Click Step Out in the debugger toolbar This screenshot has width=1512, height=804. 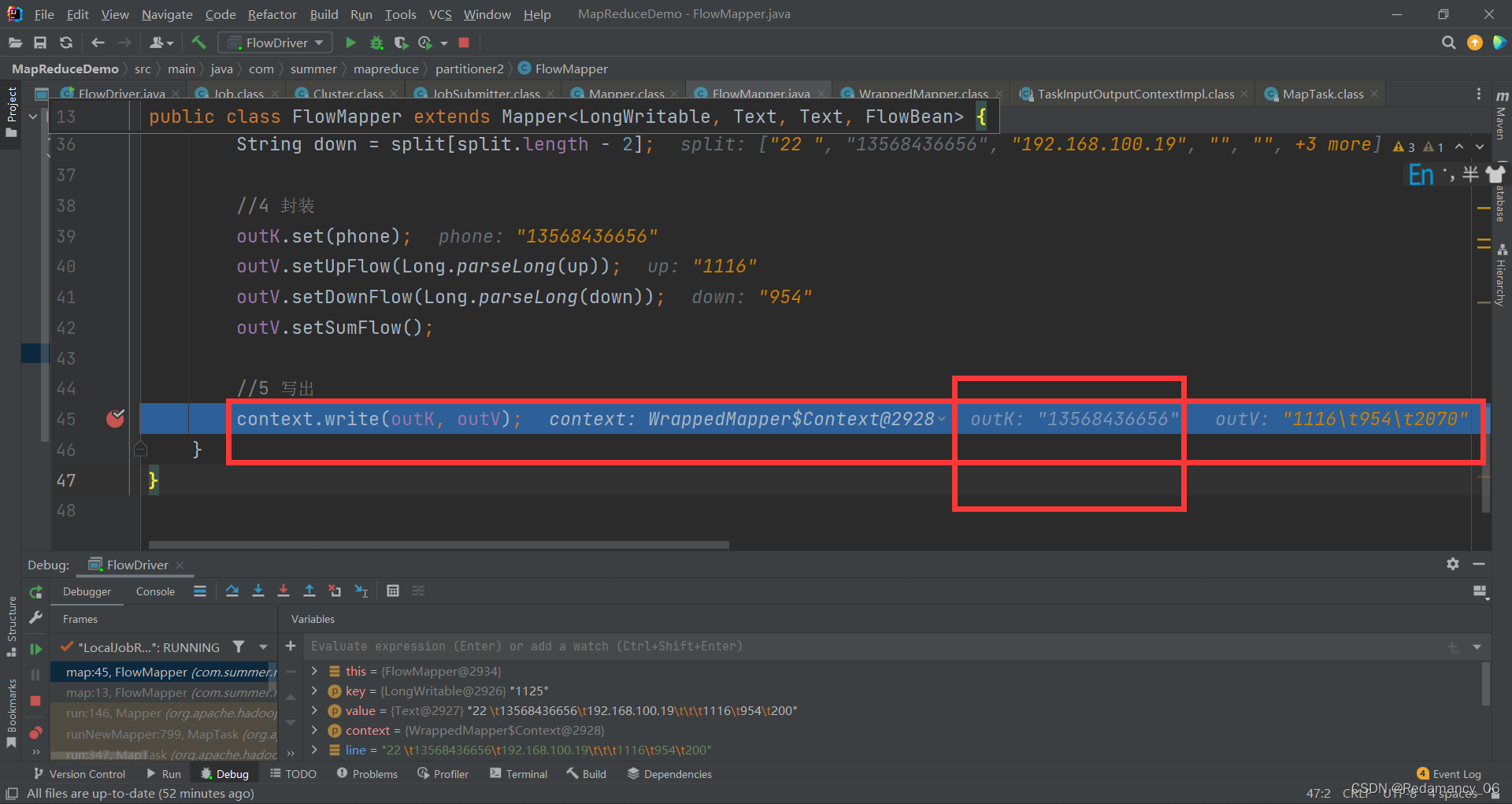(309, 591)
